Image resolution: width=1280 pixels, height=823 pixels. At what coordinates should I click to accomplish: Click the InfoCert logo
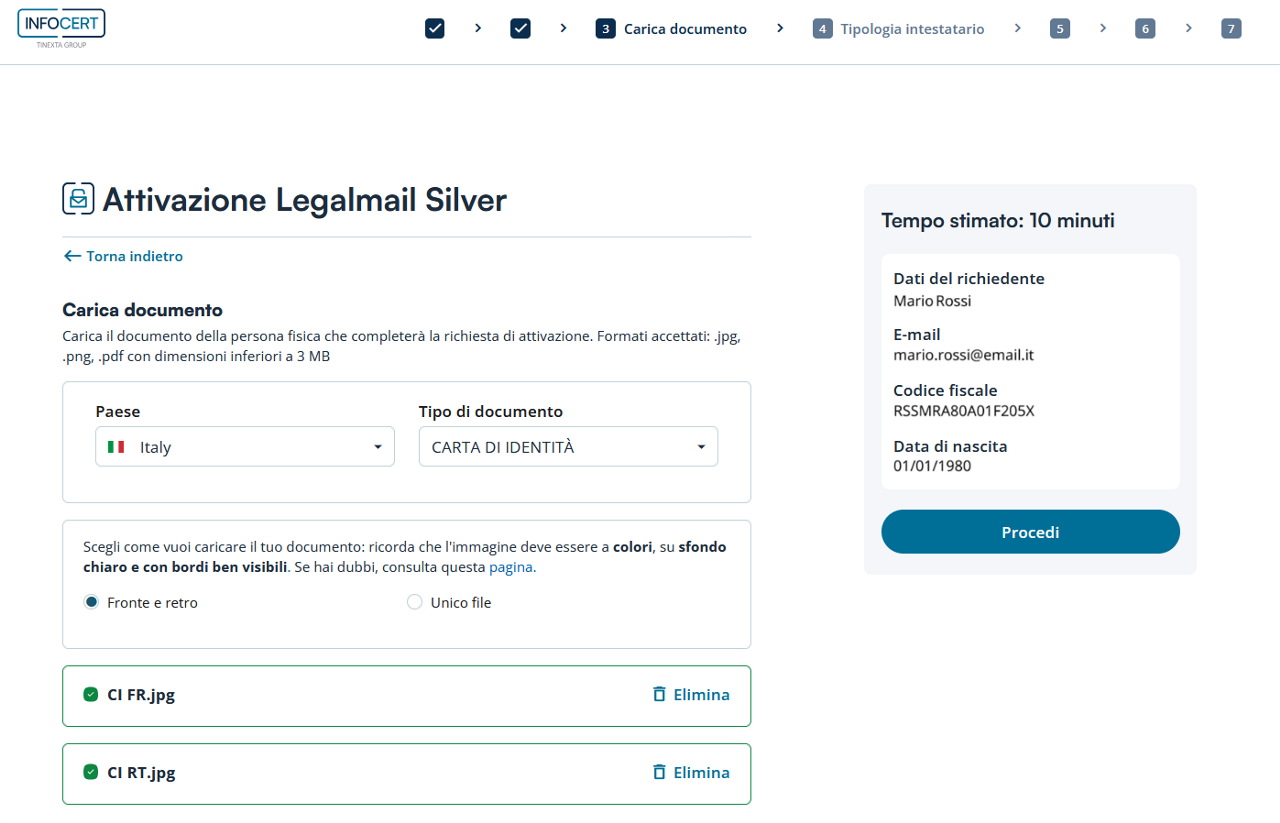tap(61, 27)
